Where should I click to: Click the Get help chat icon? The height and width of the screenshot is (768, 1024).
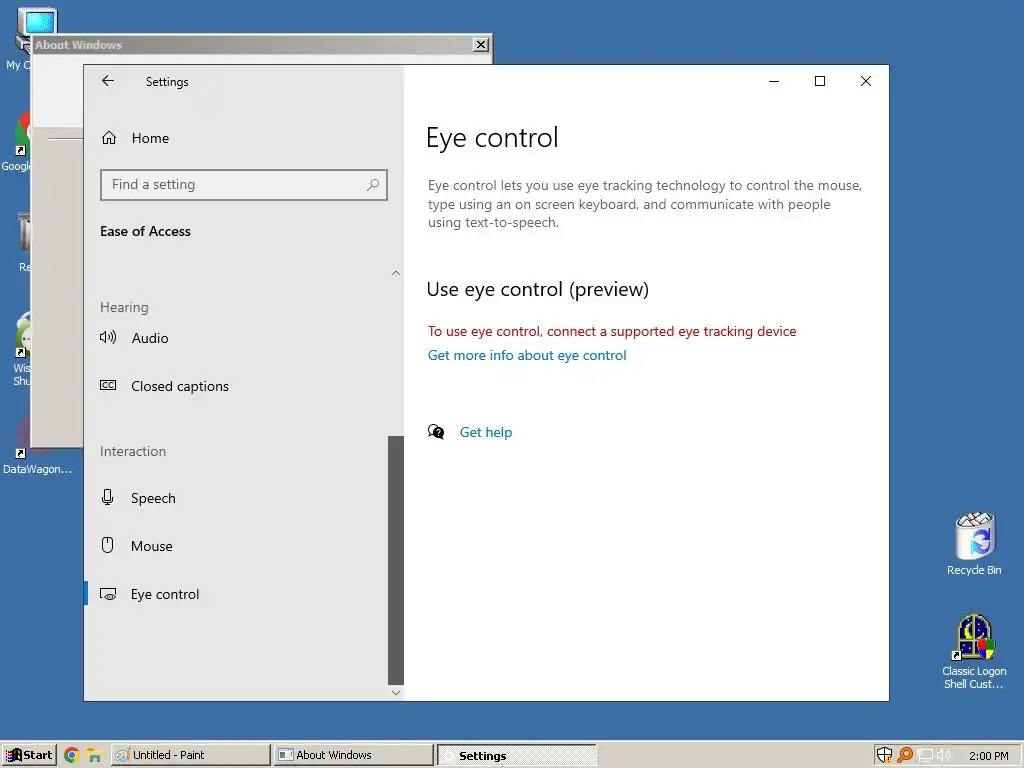(436, 432)
